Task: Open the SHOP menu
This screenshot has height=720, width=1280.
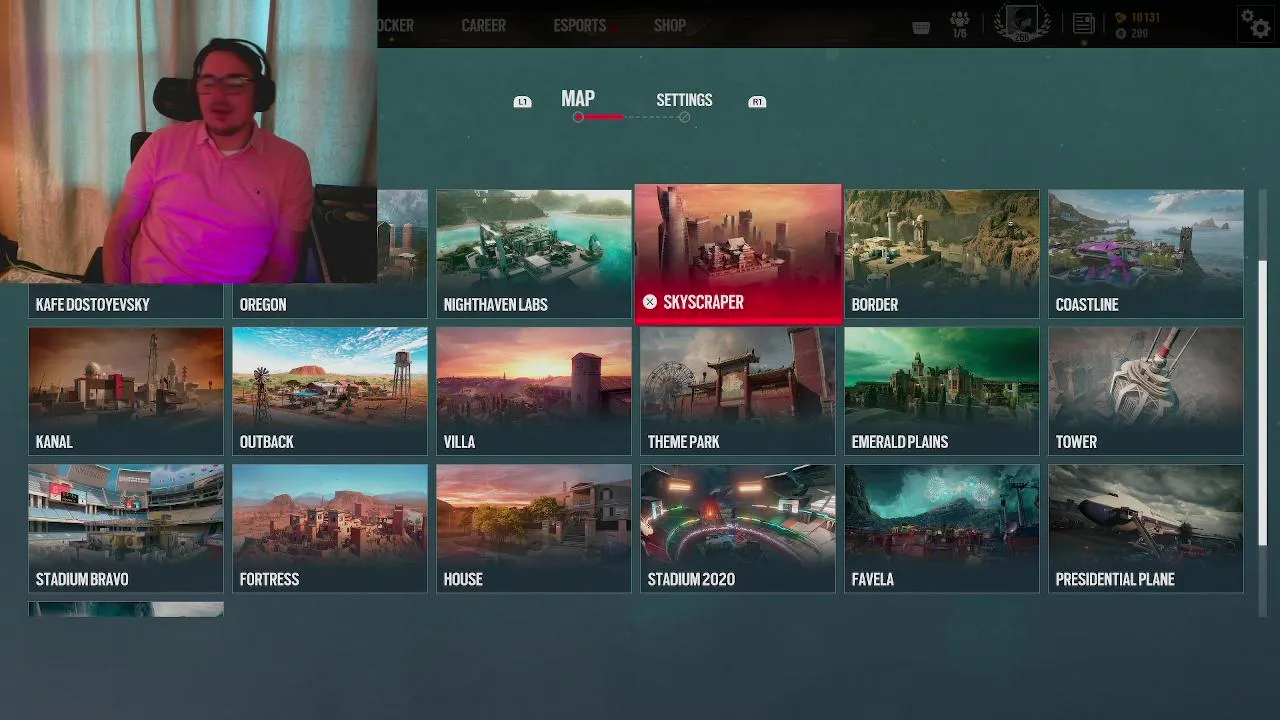Action: tap(670, 25)
